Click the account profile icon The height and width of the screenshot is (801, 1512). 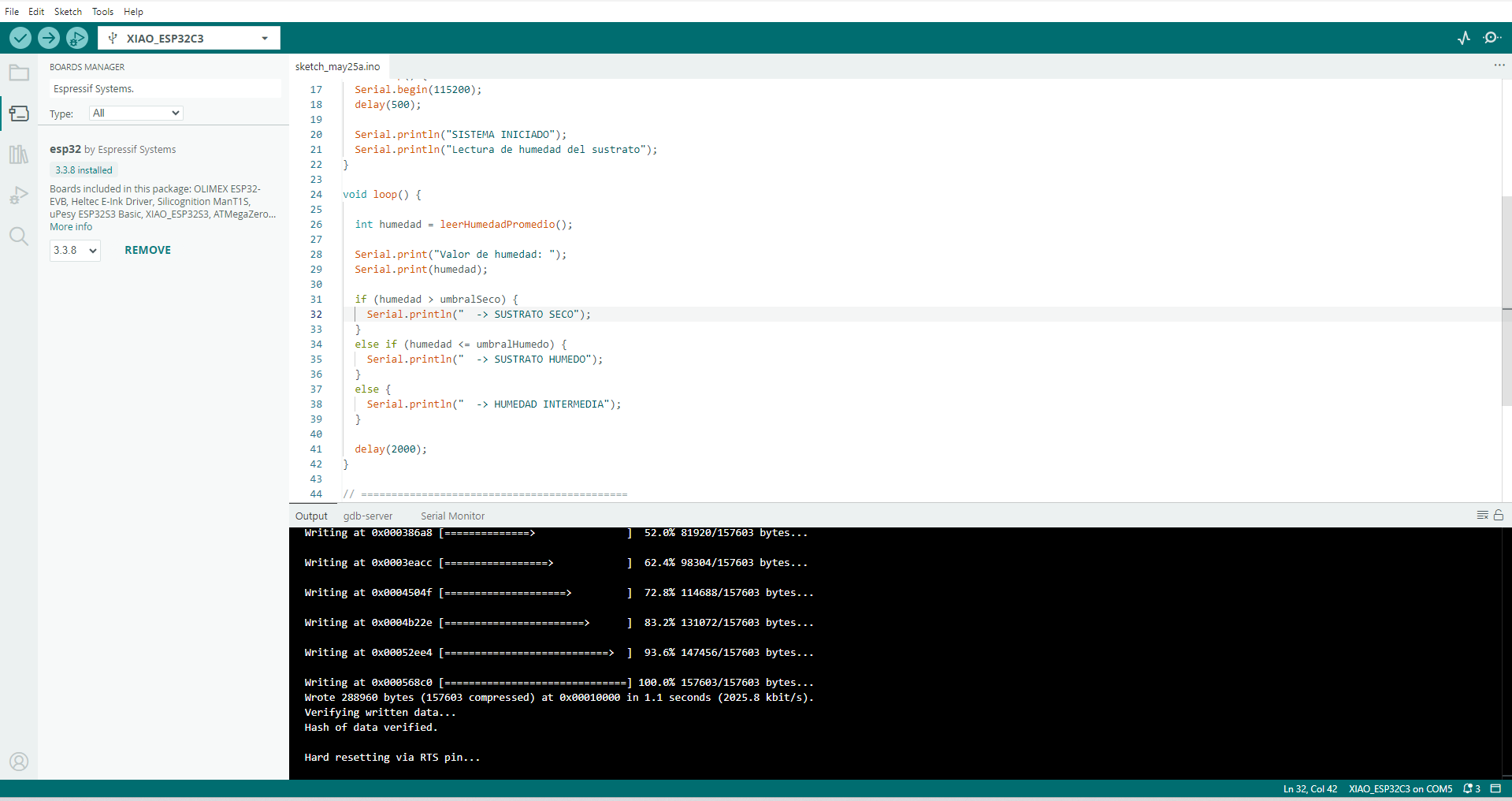19,762
